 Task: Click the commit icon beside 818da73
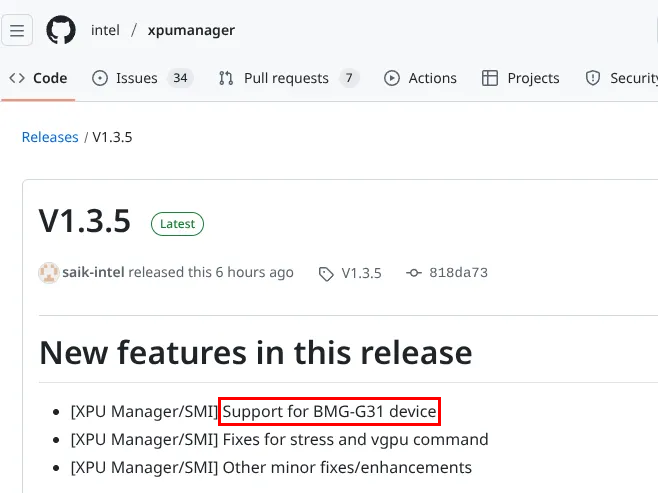pyautogui.click(x=414, y=273)
